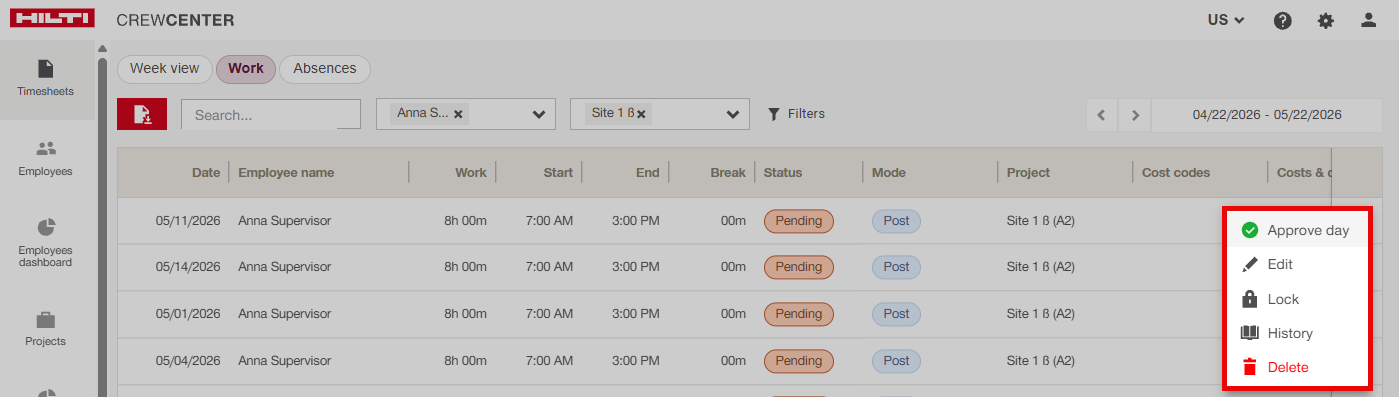Expand the site filter dropdown

click(x=732, y=114)
